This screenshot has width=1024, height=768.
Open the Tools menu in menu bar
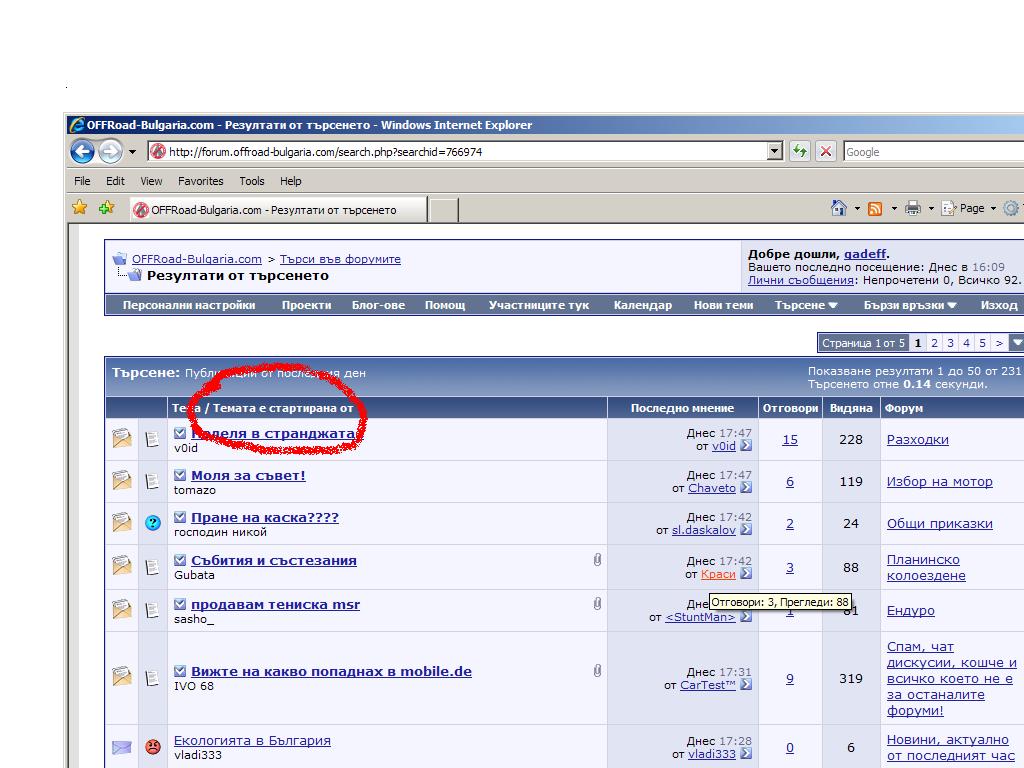tap(252, 181)
